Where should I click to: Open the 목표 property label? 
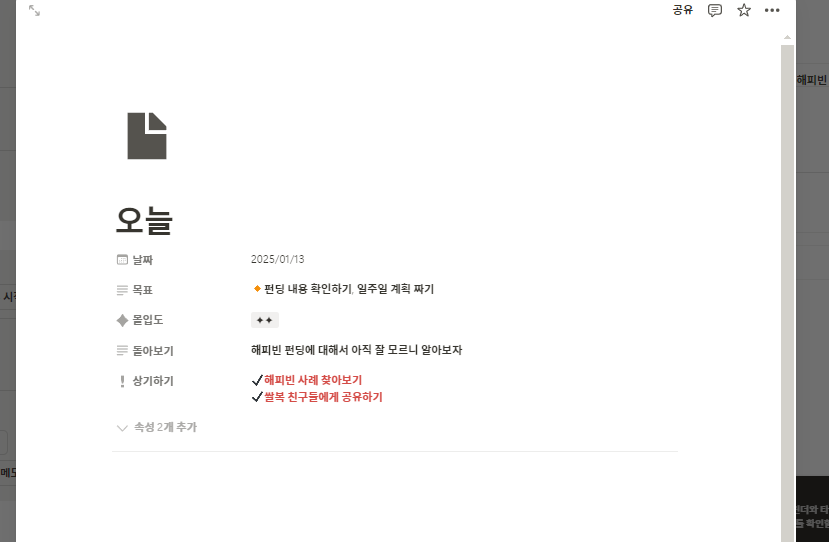point(142,290)
